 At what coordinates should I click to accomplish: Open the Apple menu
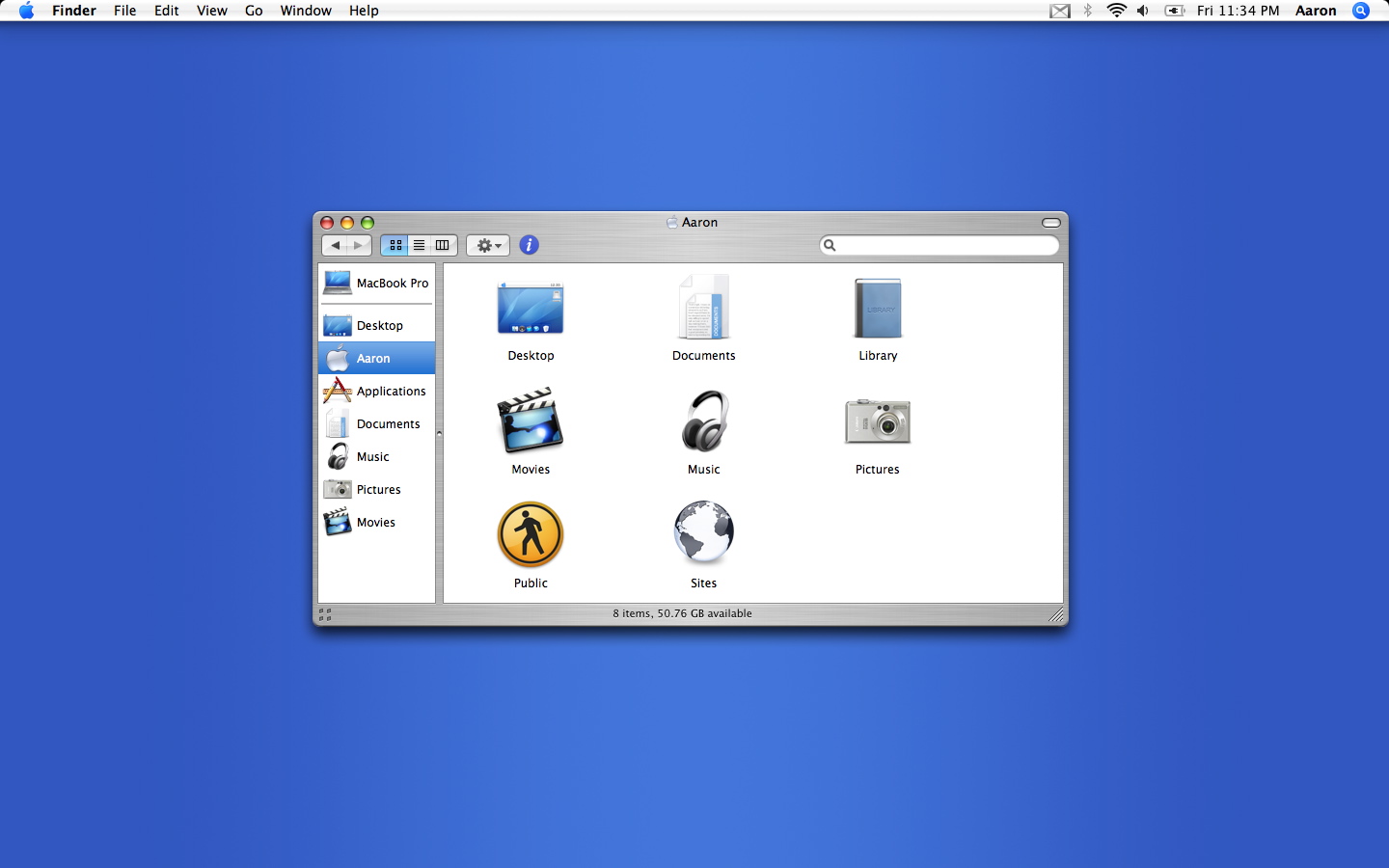pyautogui.click(x=26, y=11)
